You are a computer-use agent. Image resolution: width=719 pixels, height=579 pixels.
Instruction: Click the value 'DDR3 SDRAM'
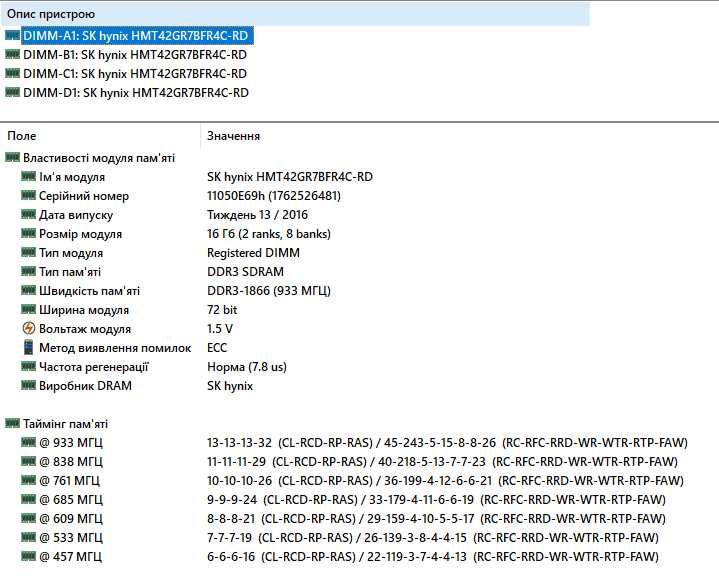pyautogui.click(x=245, y=272)
